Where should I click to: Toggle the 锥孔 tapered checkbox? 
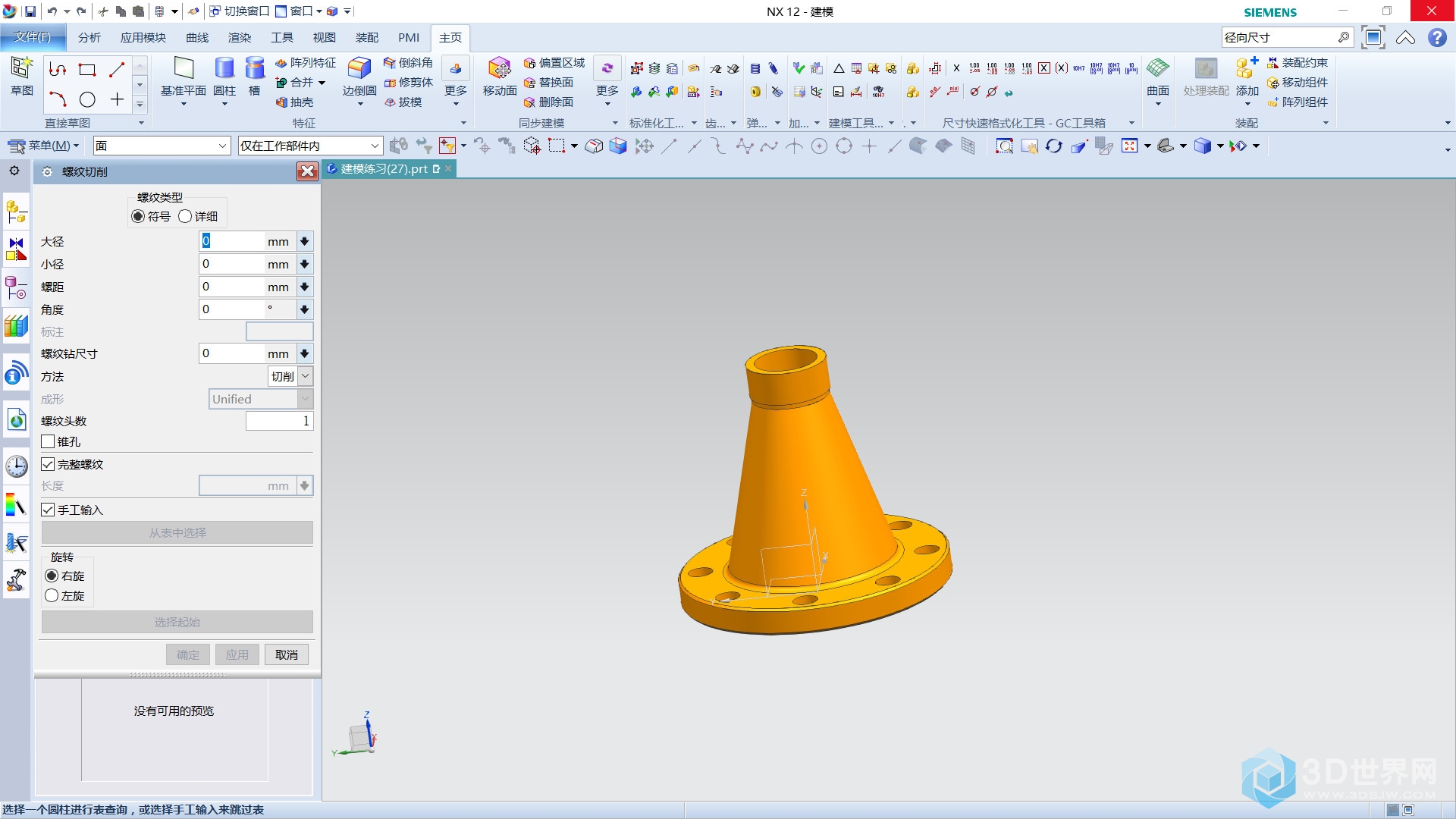click(48, 441)
